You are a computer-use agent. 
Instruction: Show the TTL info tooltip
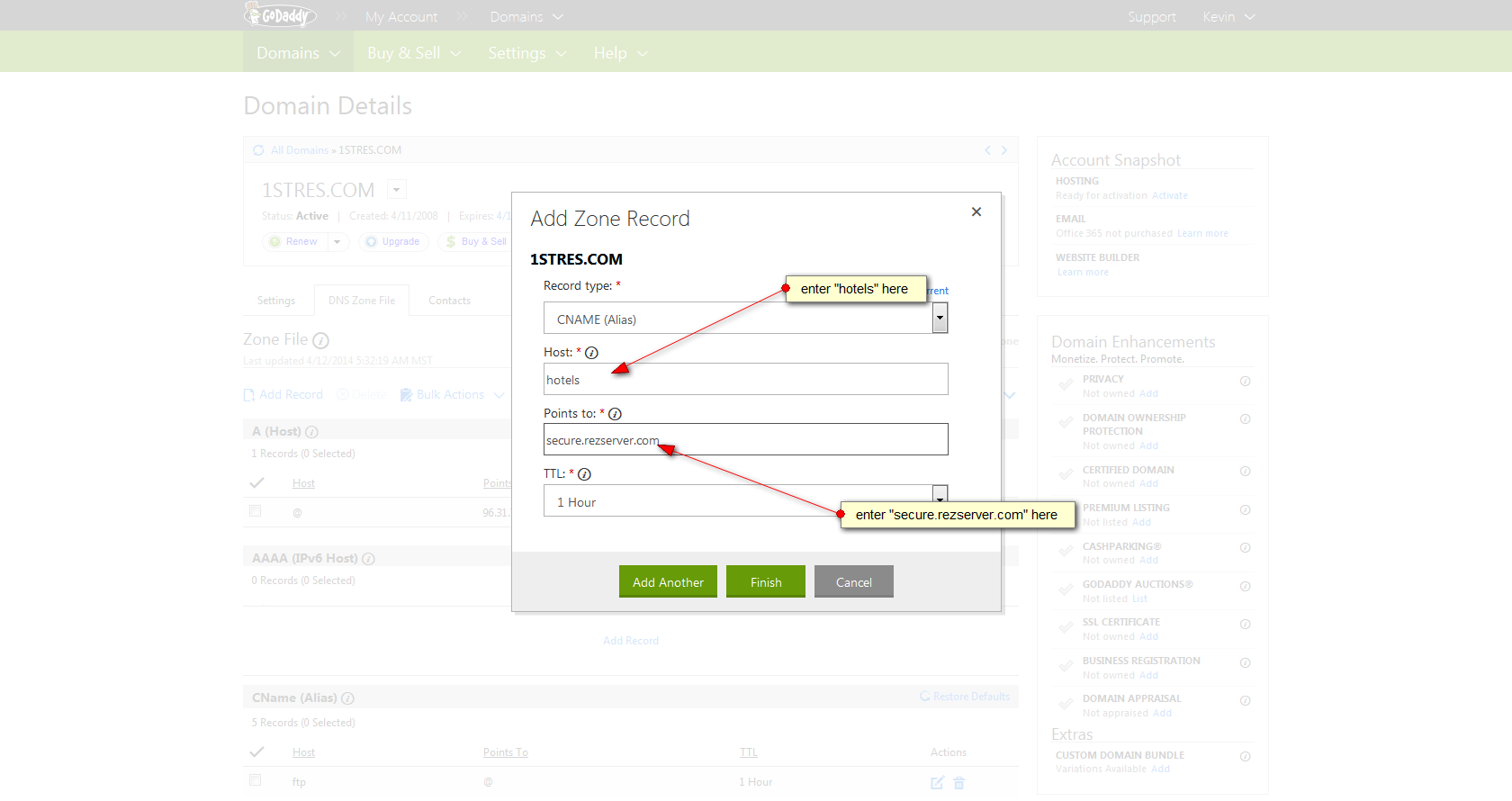tap(584, 474)
